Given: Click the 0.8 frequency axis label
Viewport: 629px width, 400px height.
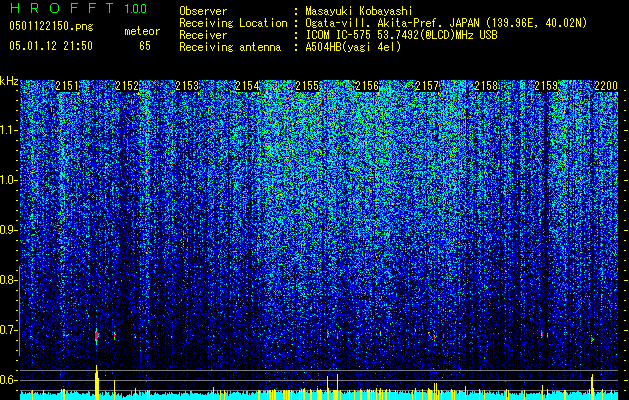Looking at the screenshot, I should [x=8, y=280].
